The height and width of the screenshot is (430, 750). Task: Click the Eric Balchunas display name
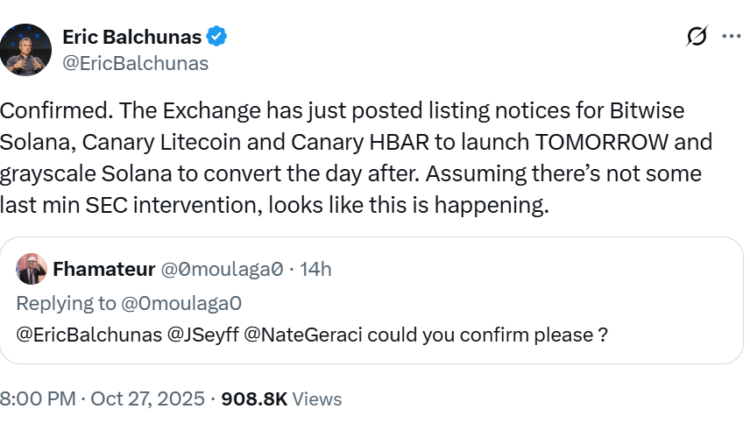point(132,38)
